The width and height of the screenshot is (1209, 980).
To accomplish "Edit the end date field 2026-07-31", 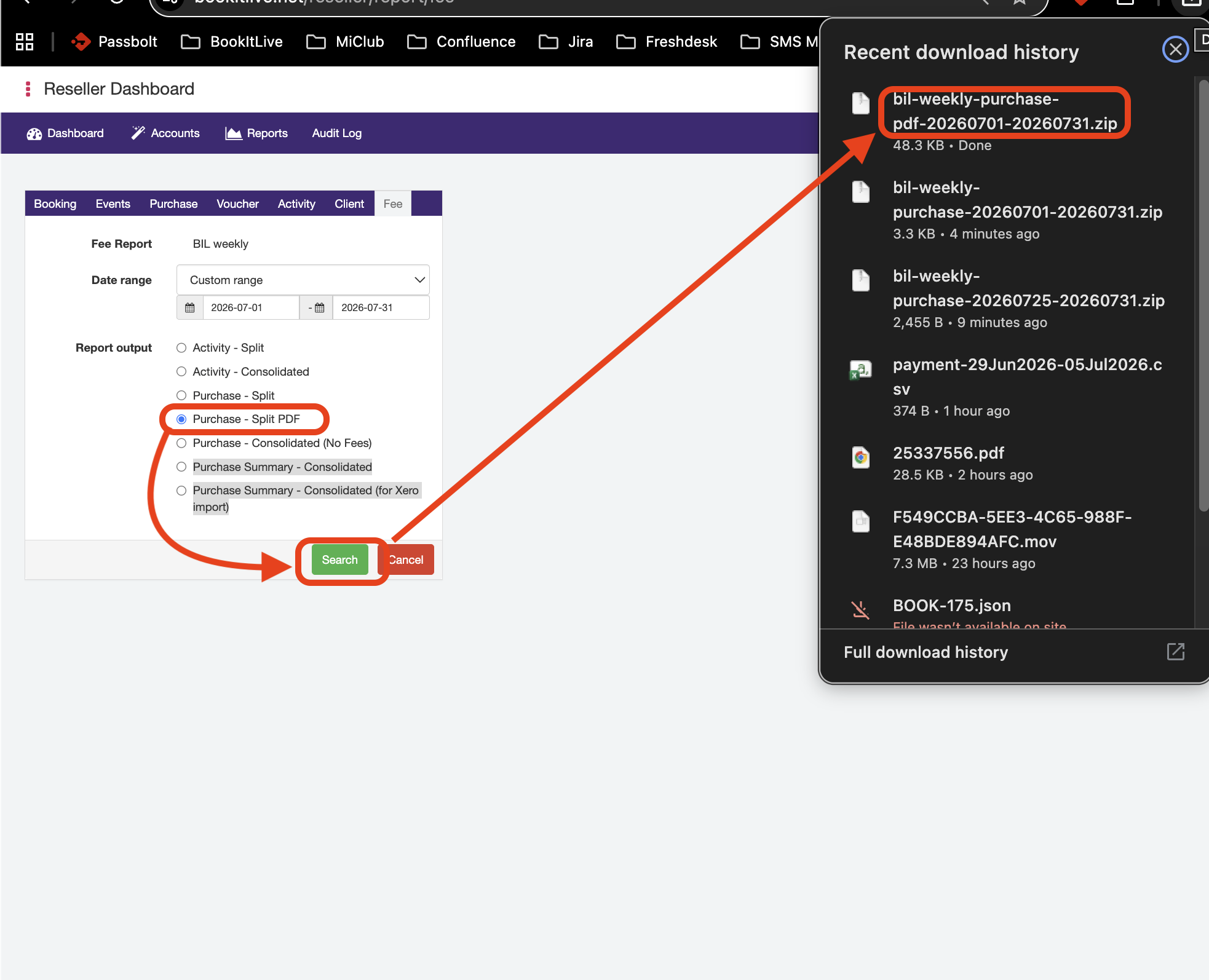I will [381, 307].
